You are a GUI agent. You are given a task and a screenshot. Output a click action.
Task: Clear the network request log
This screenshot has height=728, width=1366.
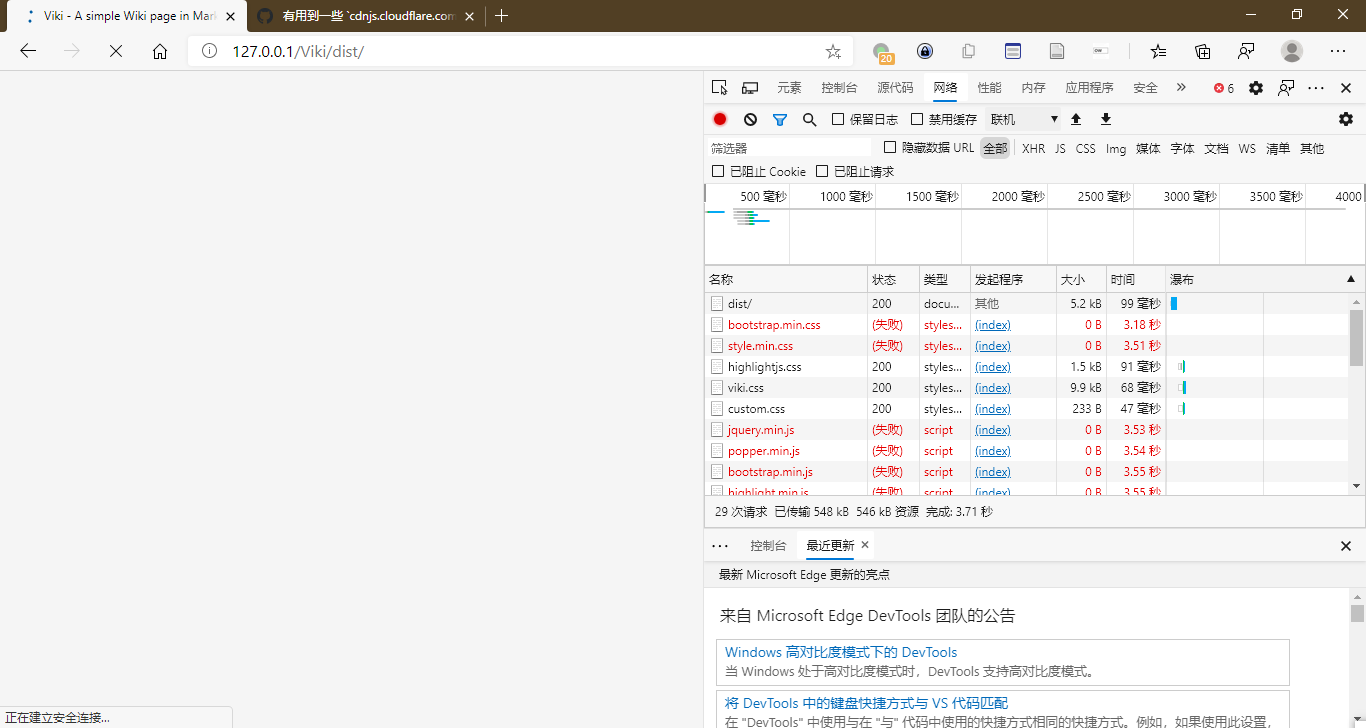click(x=750, y=118)
